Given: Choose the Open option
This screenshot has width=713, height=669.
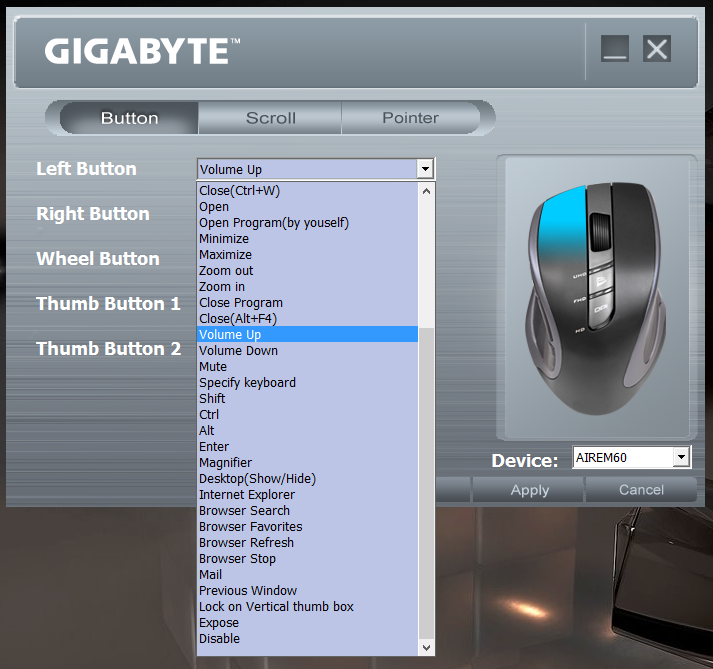Looking at the screenshot, I should tap(307, 206).
